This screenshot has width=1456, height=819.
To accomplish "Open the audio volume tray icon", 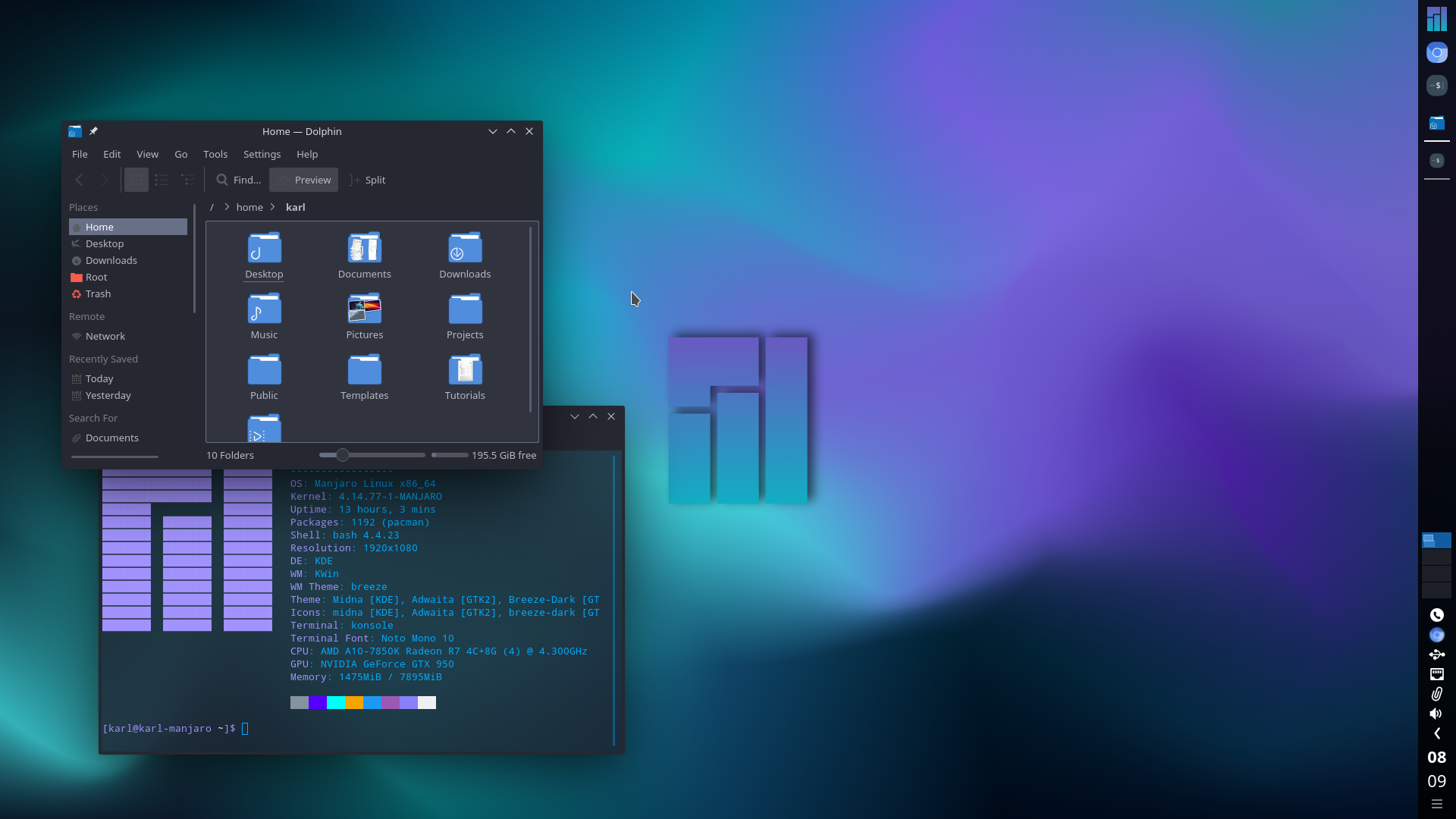I will [1437, 714].
